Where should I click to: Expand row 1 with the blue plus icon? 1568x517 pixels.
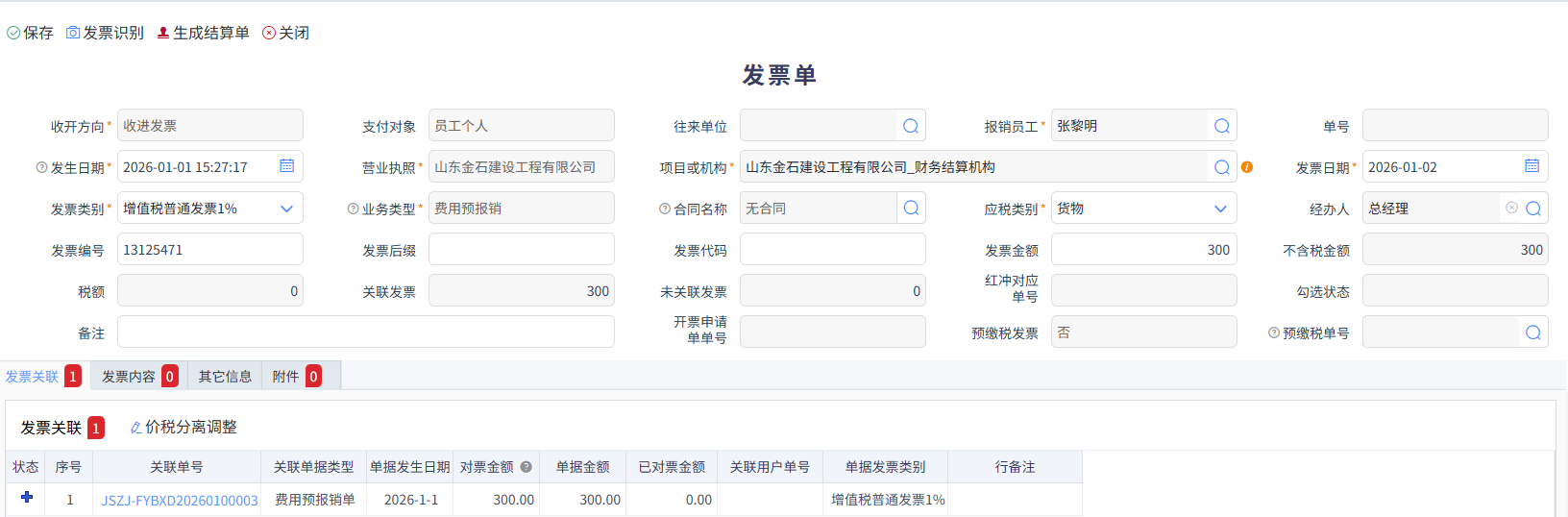point(27,498)
